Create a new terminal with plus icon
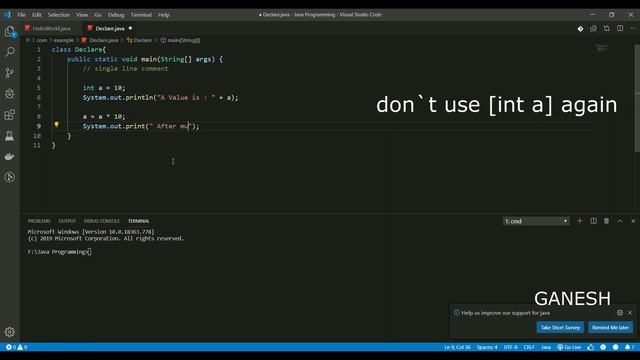 tap(580, 221)
